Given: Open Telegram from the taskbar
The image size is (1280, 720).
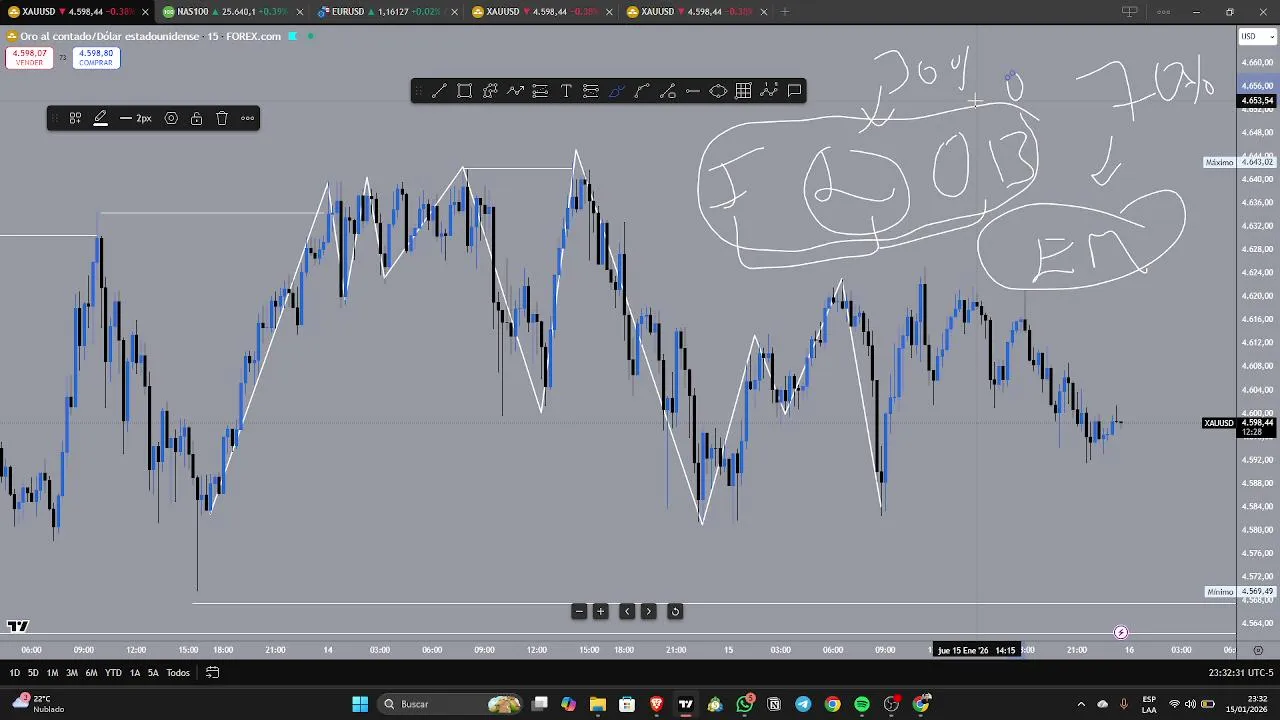Looking at the screenshot, I should click(x=803, y=704).
